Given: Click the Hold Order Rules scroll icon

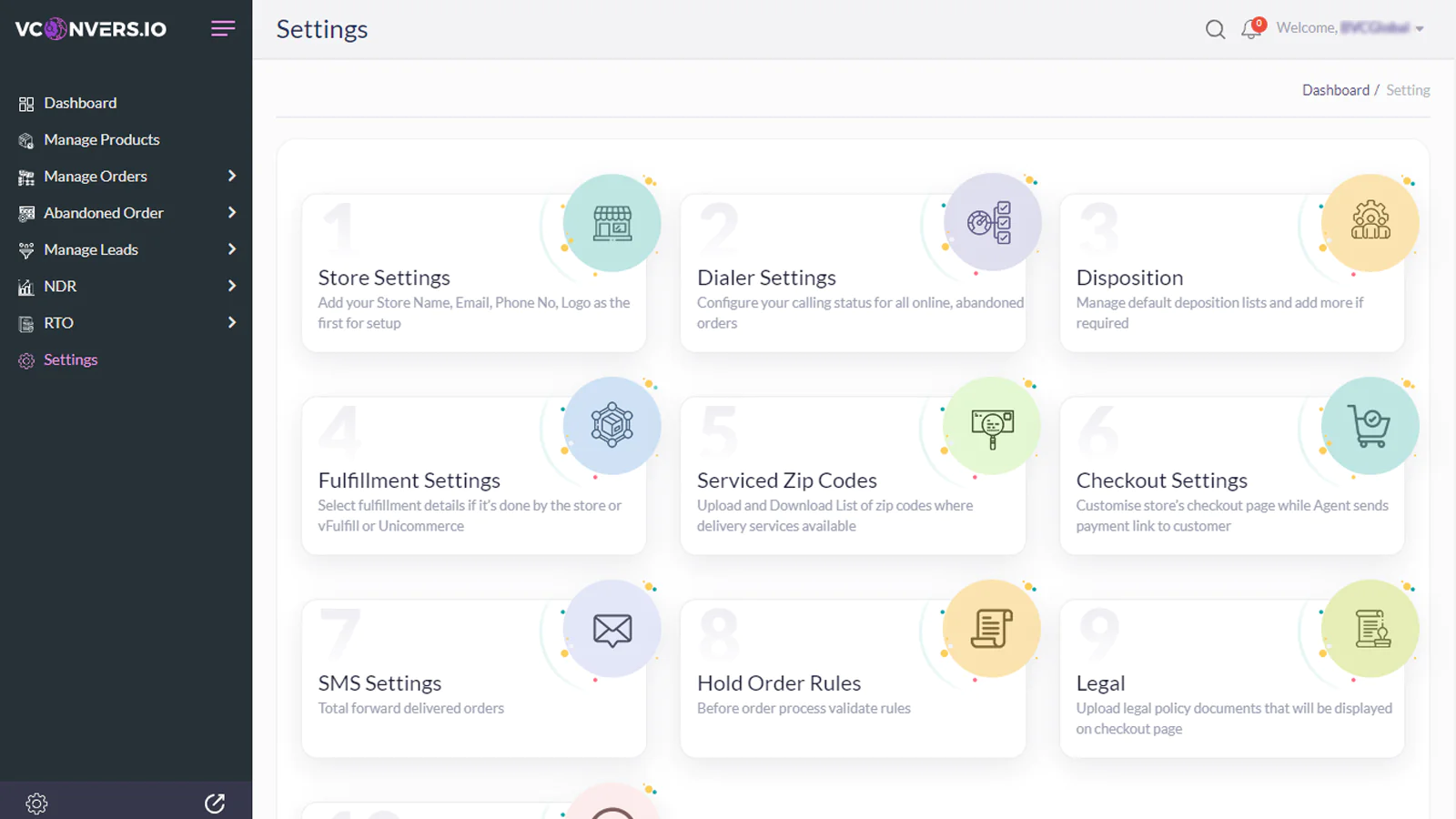Looking at the screenshot, I should pyautogui.click(x=991, y=628).
